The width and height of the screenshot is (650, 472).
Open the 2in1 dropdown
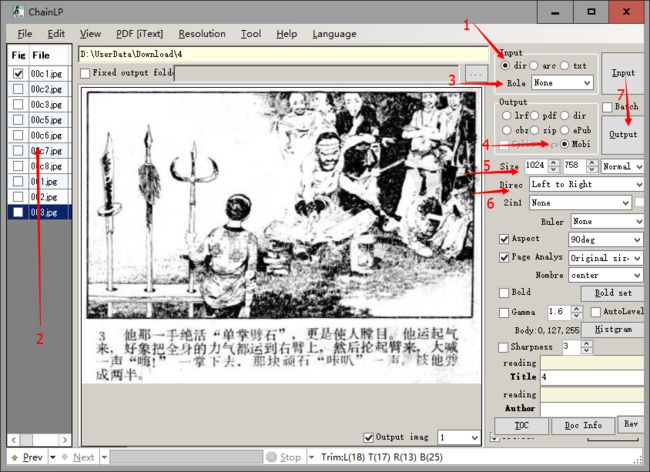click(580, 203)
